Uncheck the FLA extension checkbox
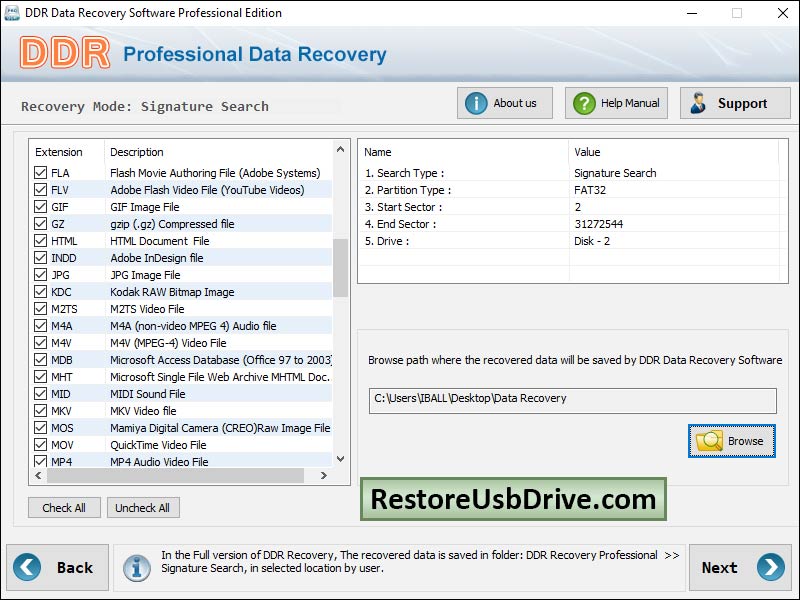Viewport: 800px width, 600px height. point(40,172)
